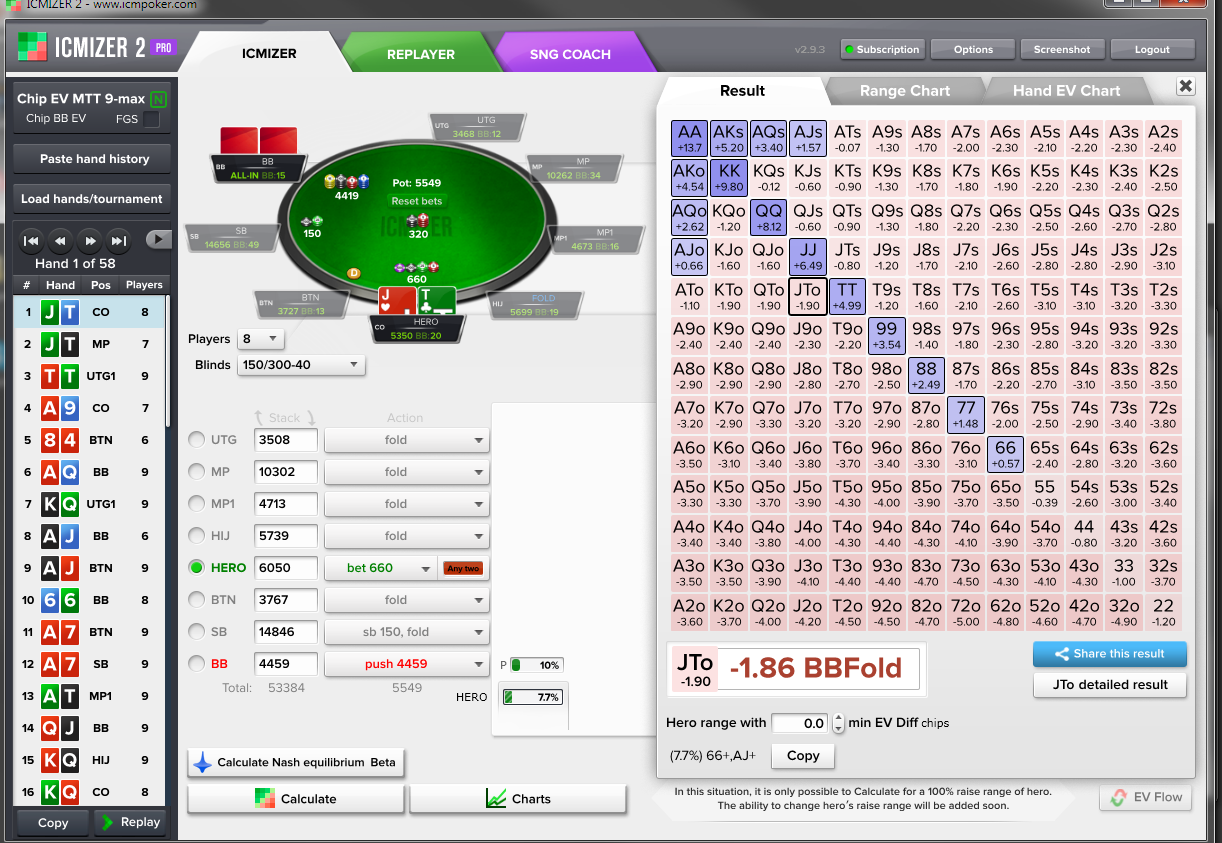Open the Range Chart tab

pyautogui.click(x=905, y=90)
